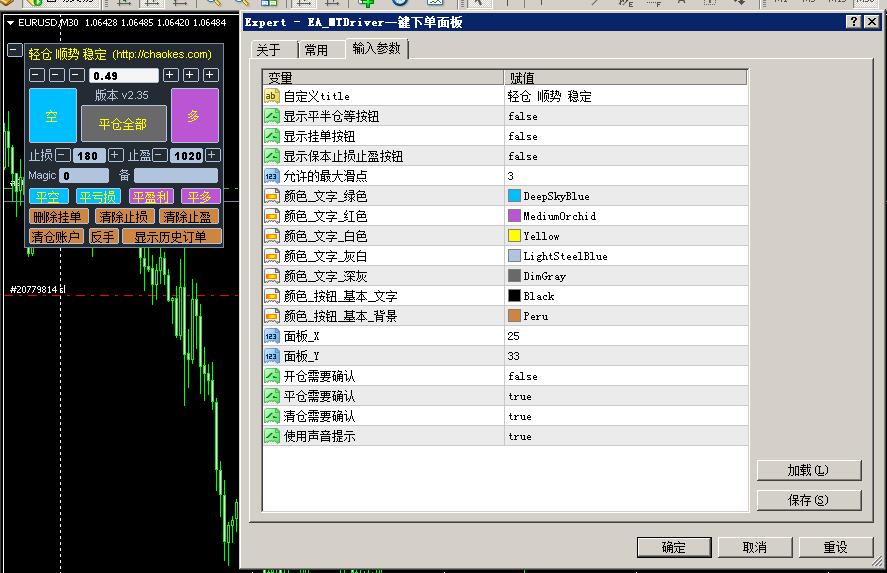Click the icon beside 面板_X parameter

(x=272, y=336)
